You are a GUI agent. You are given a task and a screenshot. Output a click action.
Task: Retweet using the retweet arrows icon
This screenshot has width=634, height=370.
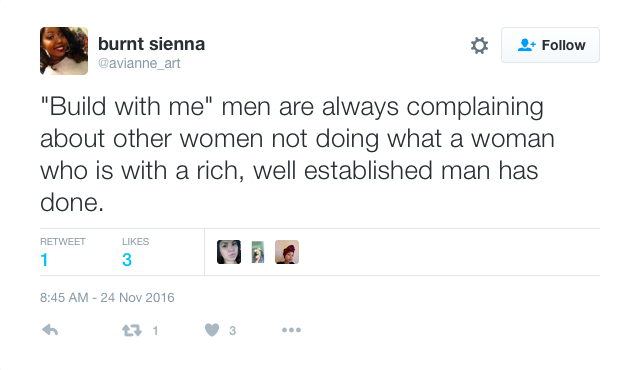(132, 330)
